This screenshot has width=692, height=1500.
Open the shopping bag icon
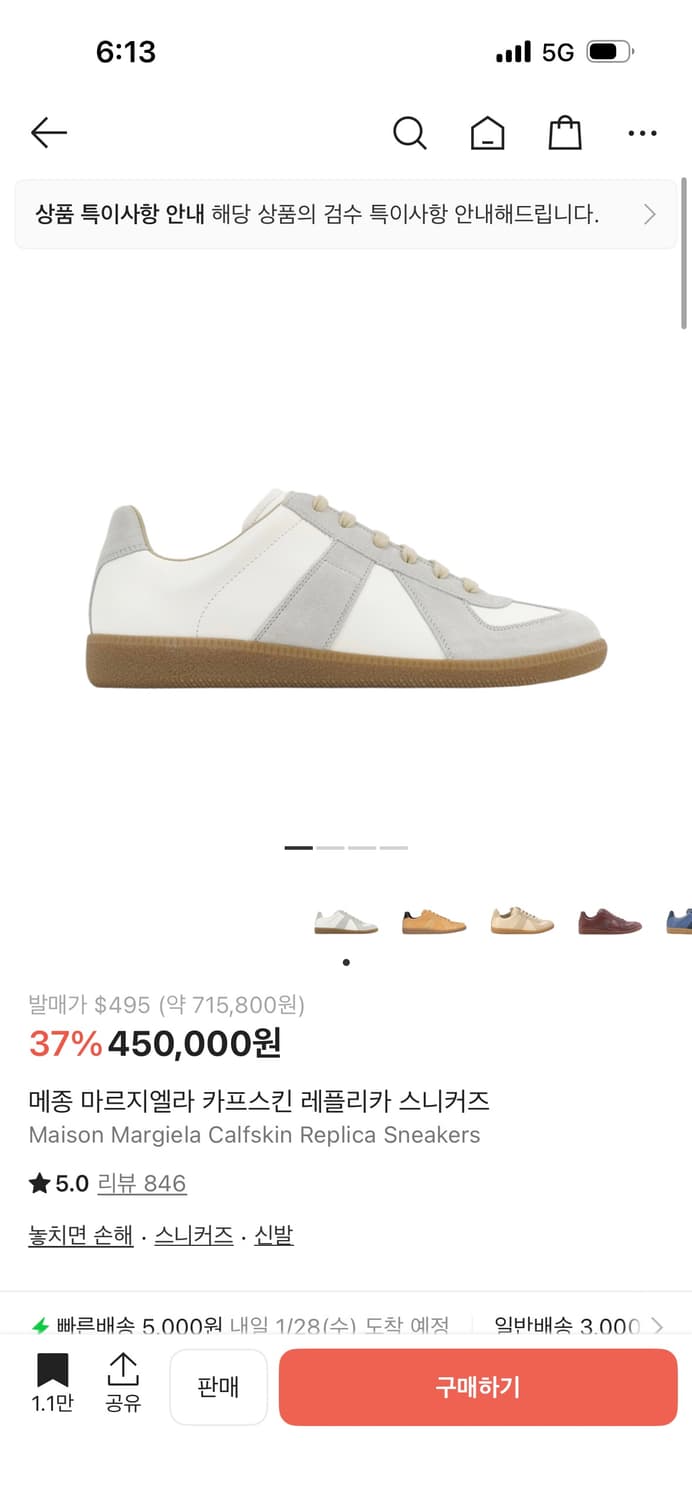pos(565,132)
